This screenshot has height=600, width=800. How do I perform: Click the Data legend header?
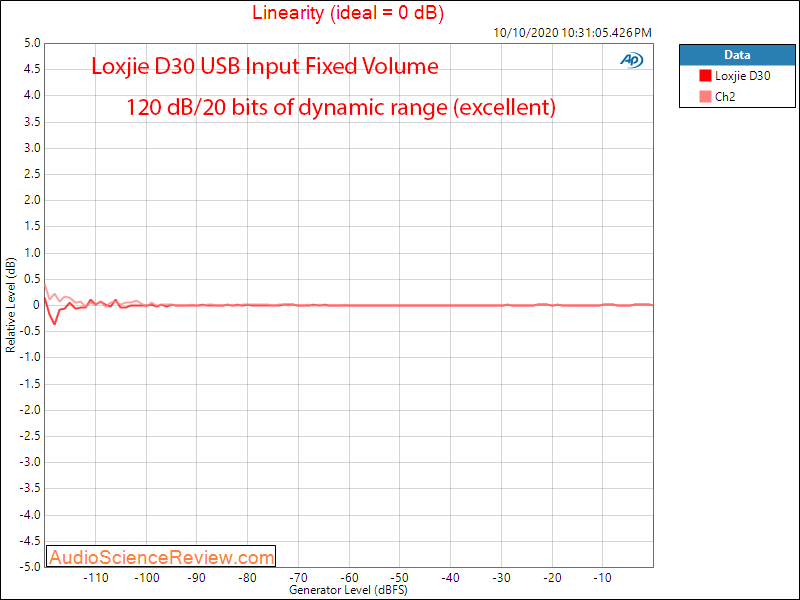[x=737, y=55]
